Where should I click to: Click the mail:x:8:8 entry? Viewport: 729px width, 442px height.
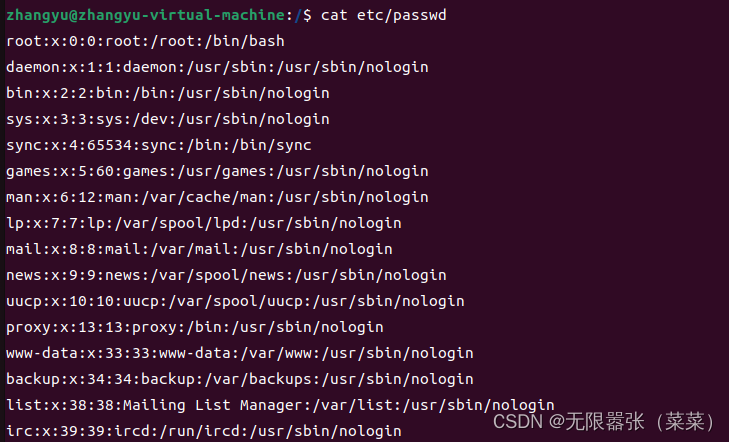point(199,250)
